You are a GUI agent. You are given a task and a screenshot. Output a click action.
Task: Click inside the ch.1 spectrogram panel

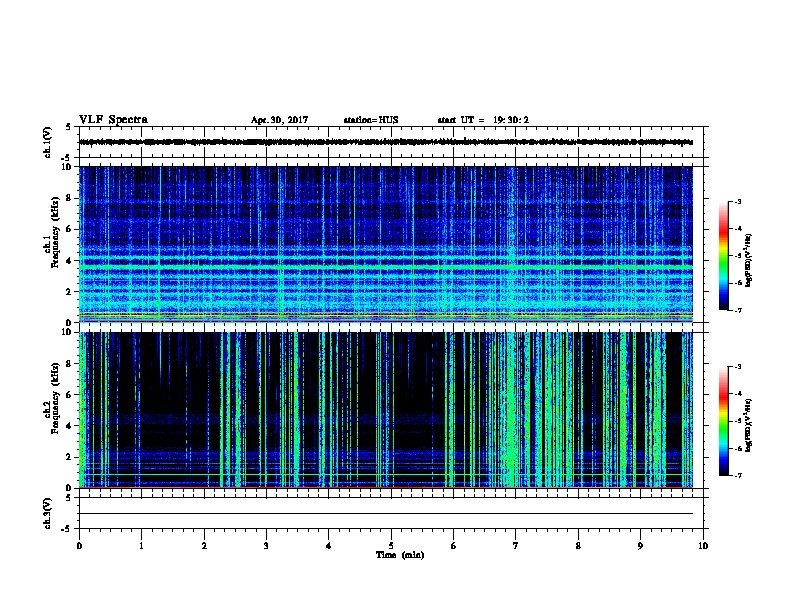[x=386, y=244]
